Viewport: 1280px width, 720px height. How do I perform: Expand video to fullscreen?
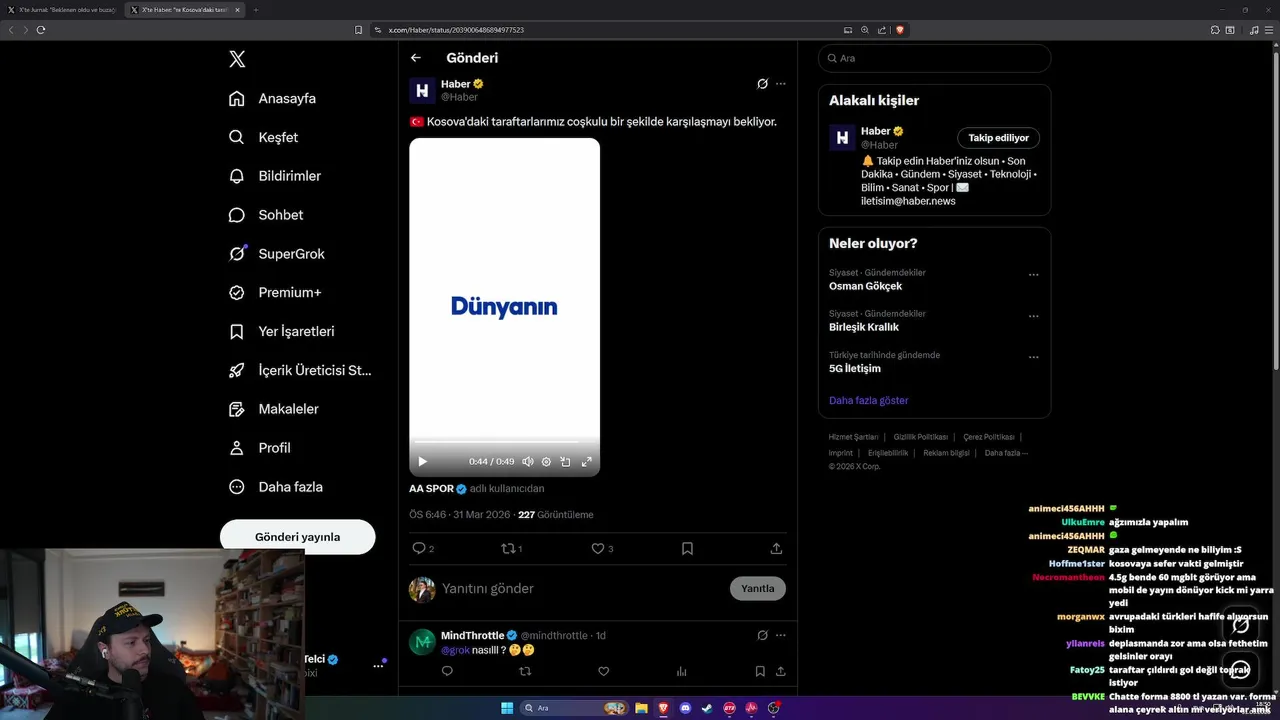point(587,462)
